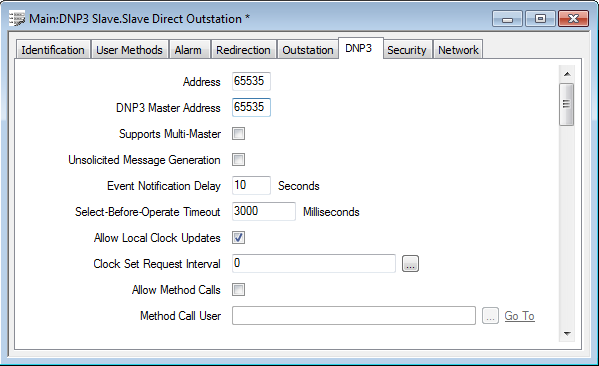Click the Method Call User browse button
This screenshot has width=599, height=366.
490,316
